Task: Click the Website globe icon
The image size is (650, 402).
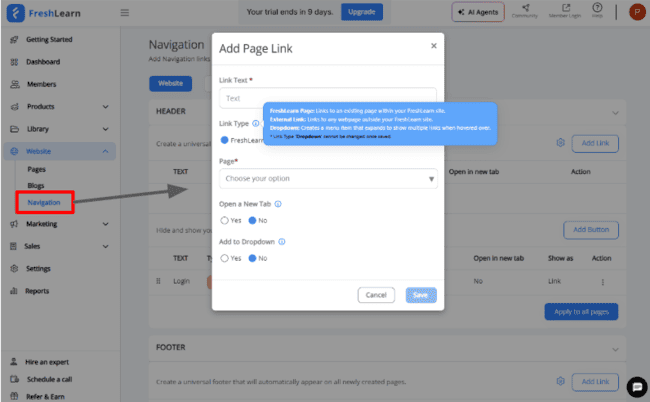Action: (14, 152)
